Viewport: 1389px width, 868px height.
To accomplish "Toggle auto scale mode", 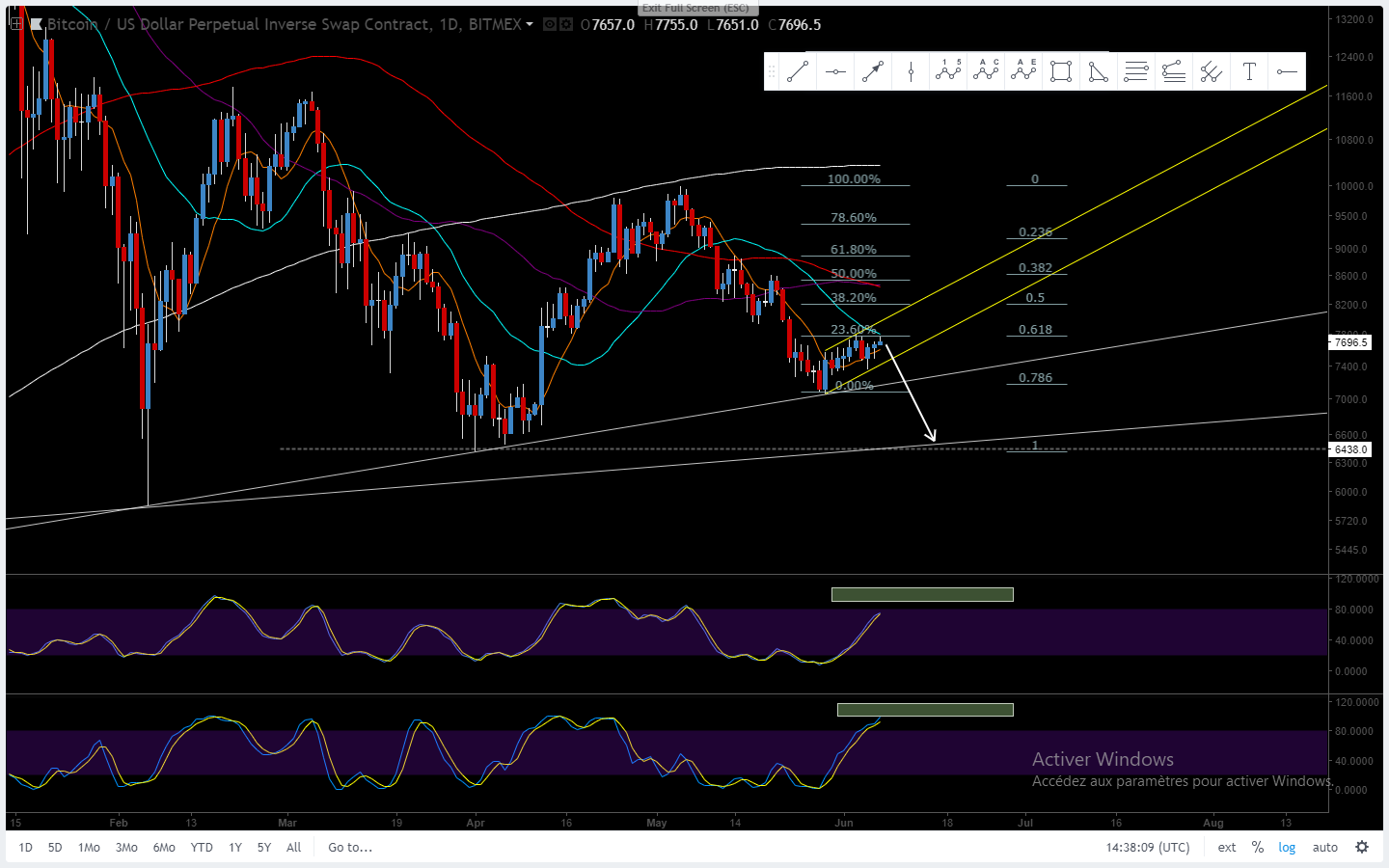I will (1325, 848).
